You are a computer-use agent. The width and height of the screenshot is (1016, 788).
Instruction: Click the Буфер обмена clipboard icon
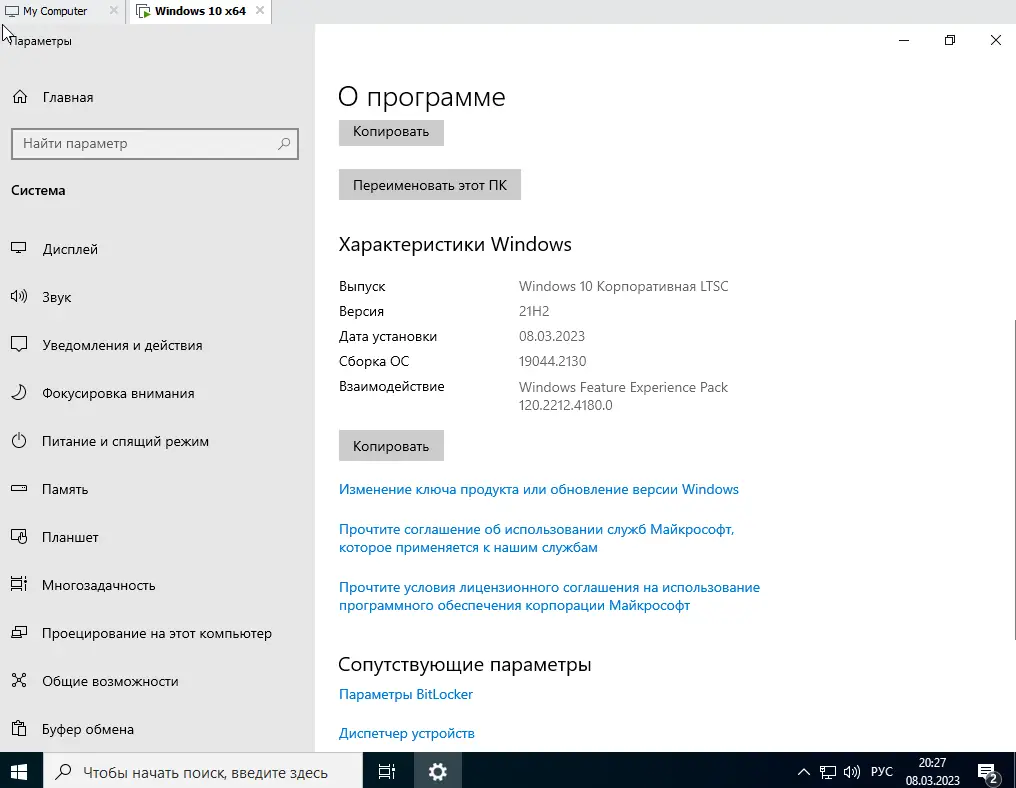19,728
